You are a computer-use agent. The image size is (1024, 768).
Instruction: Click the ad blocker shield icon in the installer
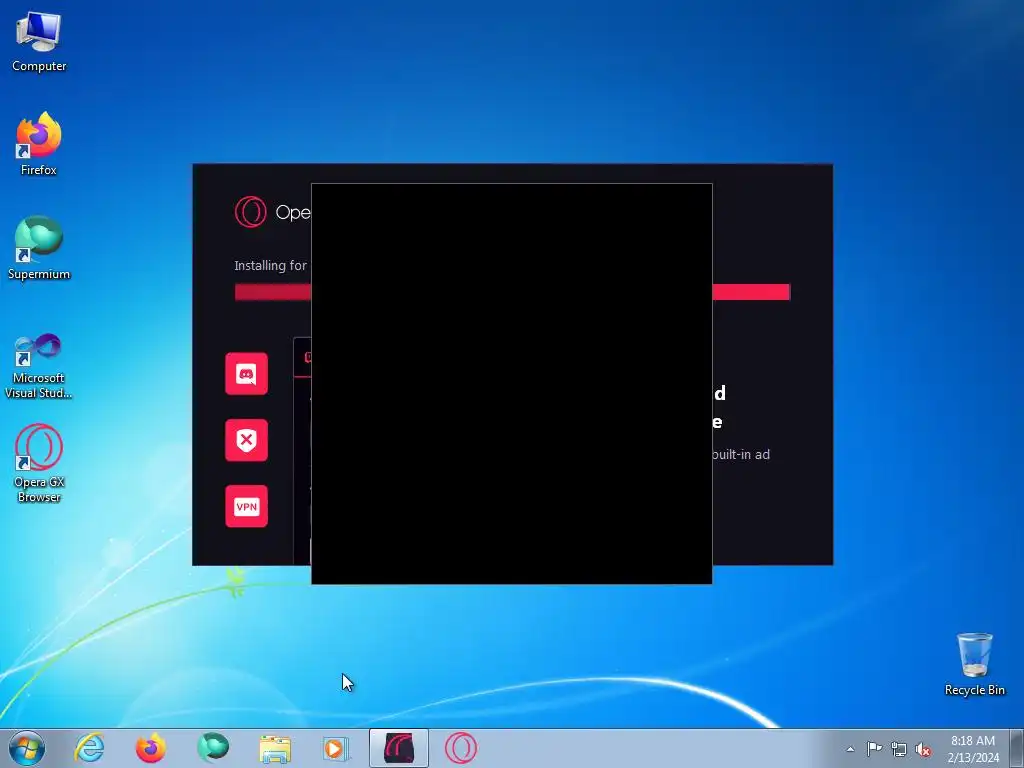[x=246, y=440]
